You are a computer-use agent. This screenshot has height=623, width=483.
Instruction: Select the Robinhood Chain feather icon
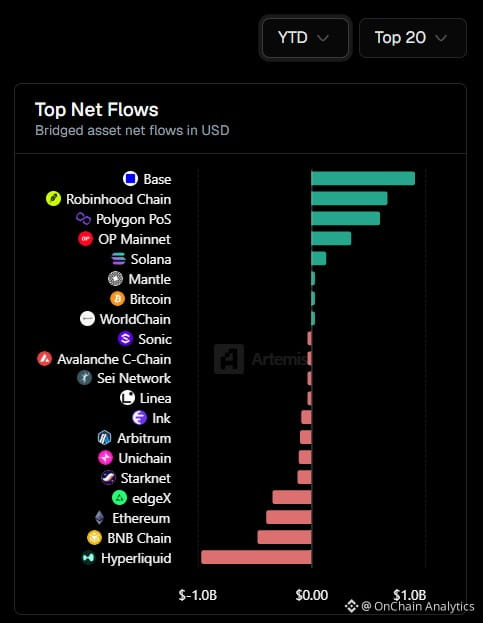(x=53, y=199)
